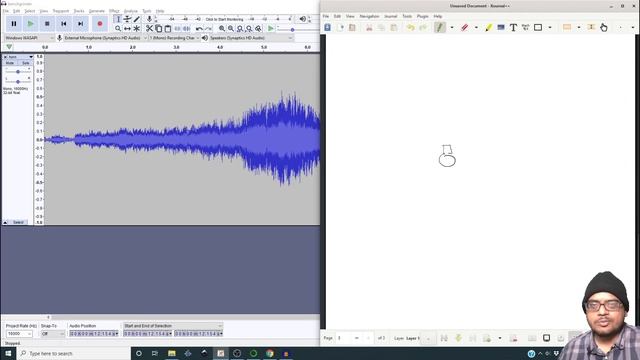Viewport: 640px width, 360px height.
Task: Select the Xournal++ Highlighter tool
Action: 489,27
